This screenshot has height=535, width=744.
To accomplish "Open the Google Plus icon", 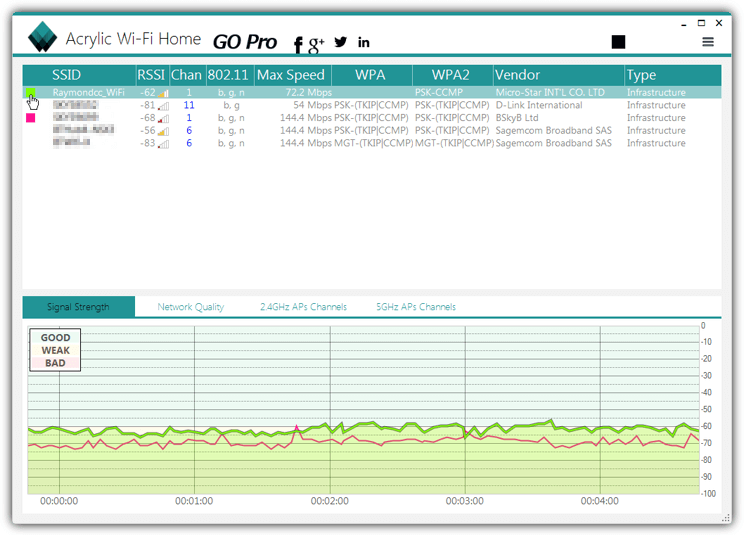I will (x=316, y=45).
